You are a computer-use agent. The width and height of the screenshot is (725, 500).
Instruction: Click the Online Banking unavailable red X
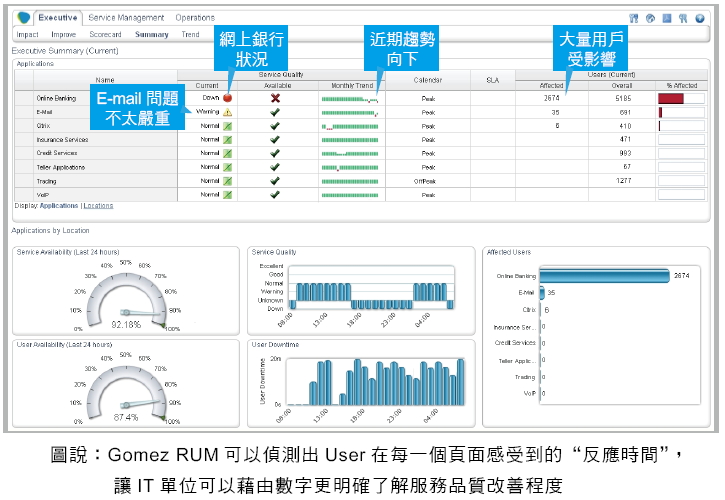click(275, 98)
